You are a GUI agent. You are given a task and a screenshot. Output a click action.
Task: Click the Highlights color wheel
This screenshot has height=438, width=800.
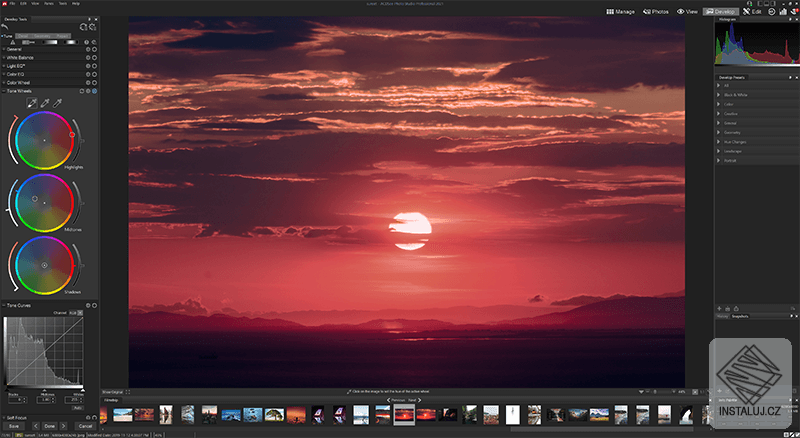44,140
